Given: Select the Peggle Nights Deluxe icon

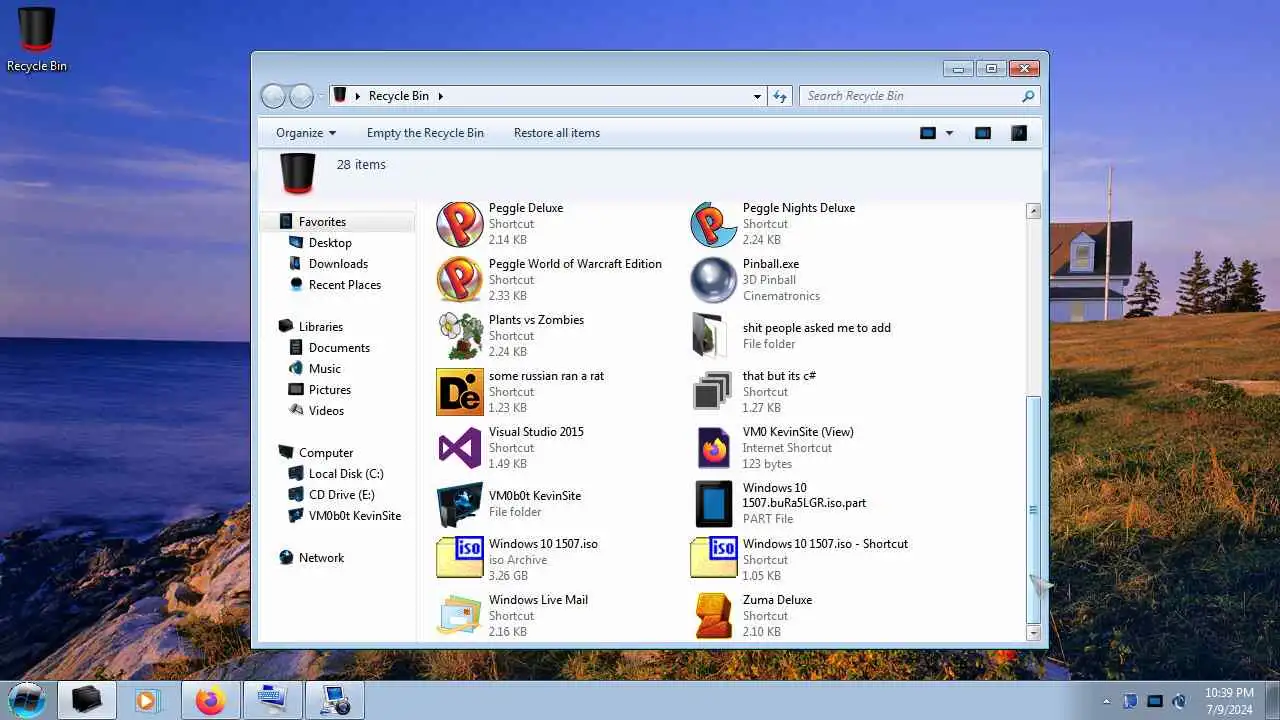Looking at the screenshot, I should [714, 224].
